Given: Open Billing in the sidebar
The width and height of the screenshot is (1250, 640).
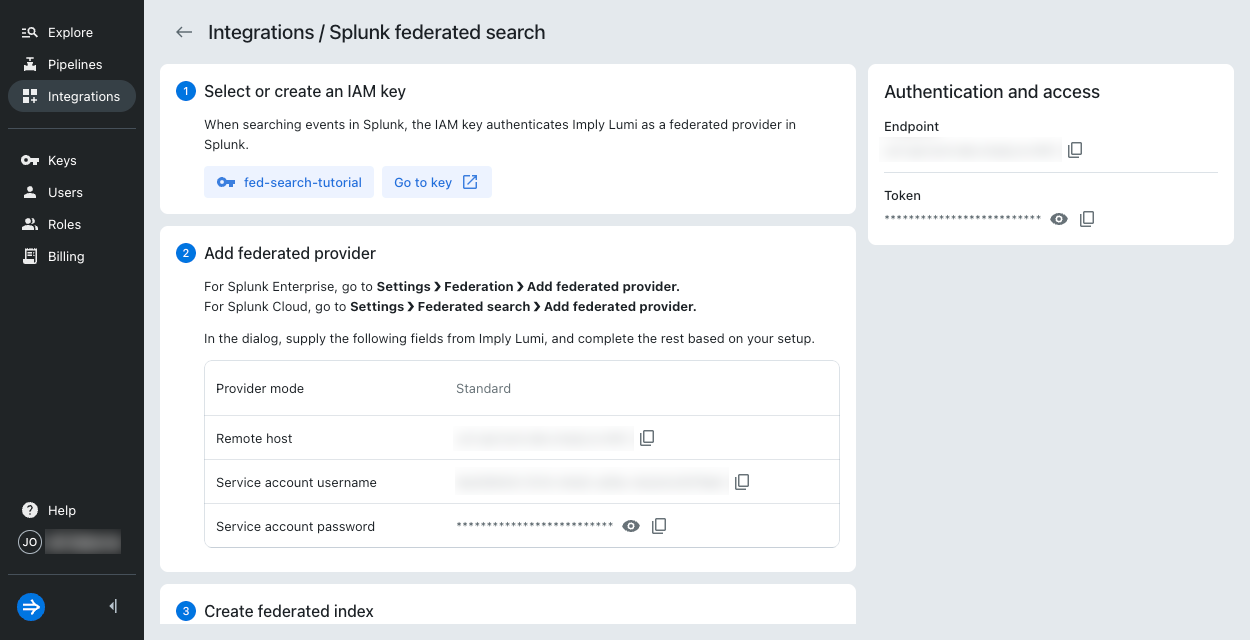Looking at the screenshot, I should click(71, 256).
